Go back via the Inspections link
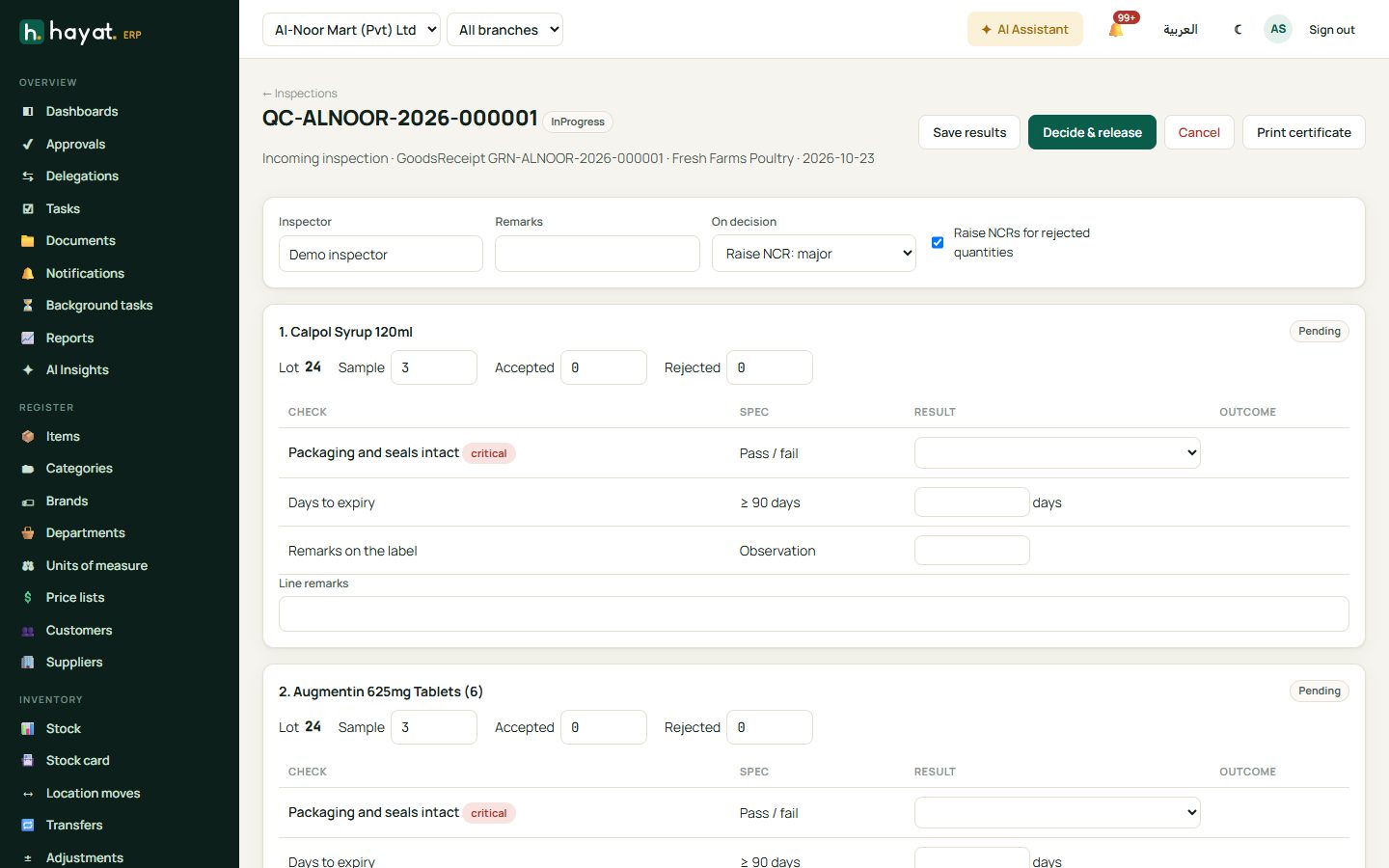The height and width of the screenshot is (868, 1389). [x=300, y=94]
